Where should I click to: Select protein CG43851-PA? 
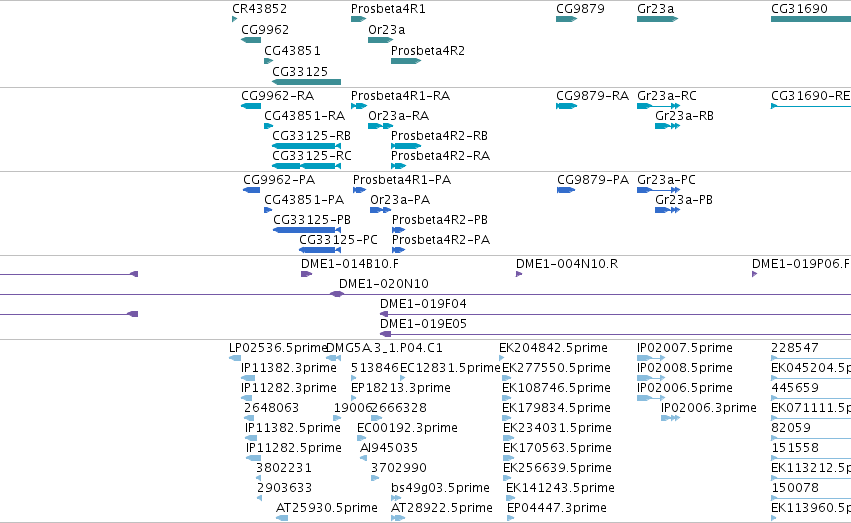pyautogui.click(x=304, y=200)
